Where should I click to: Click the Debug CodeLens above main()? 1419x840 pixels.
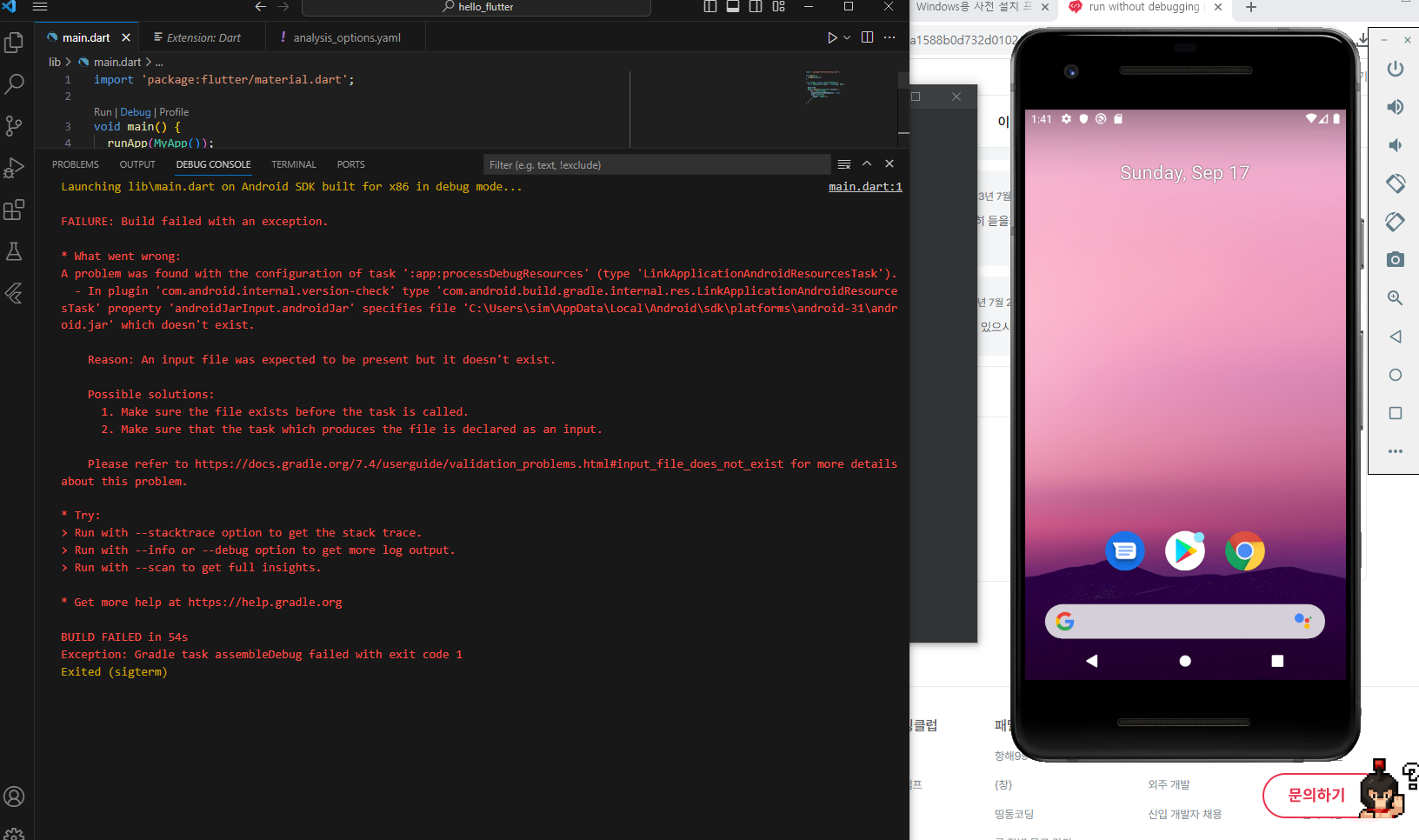[136, 112]
